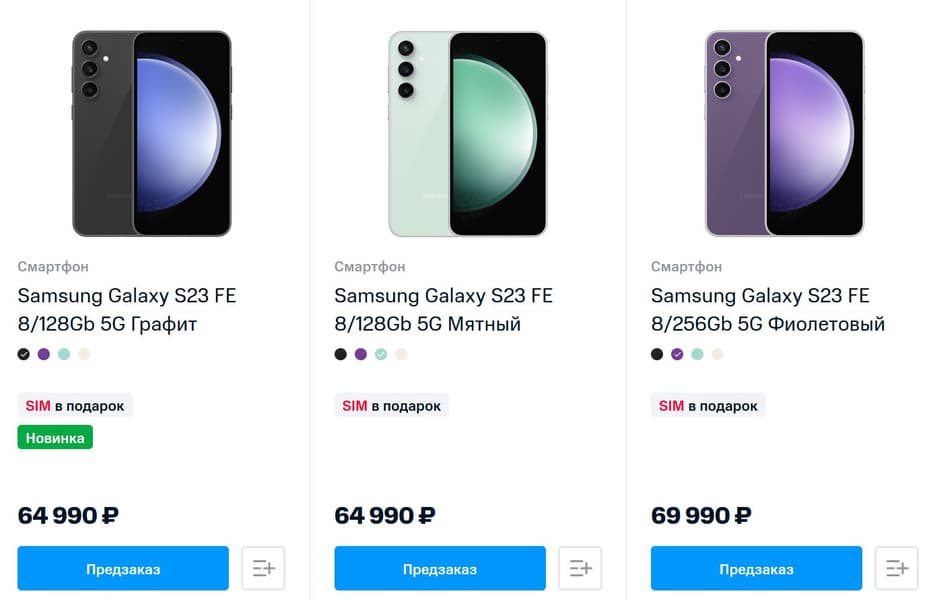Add the Graphite S23 FE to compare list
This screenshot has height=600, width=933.
263,568
